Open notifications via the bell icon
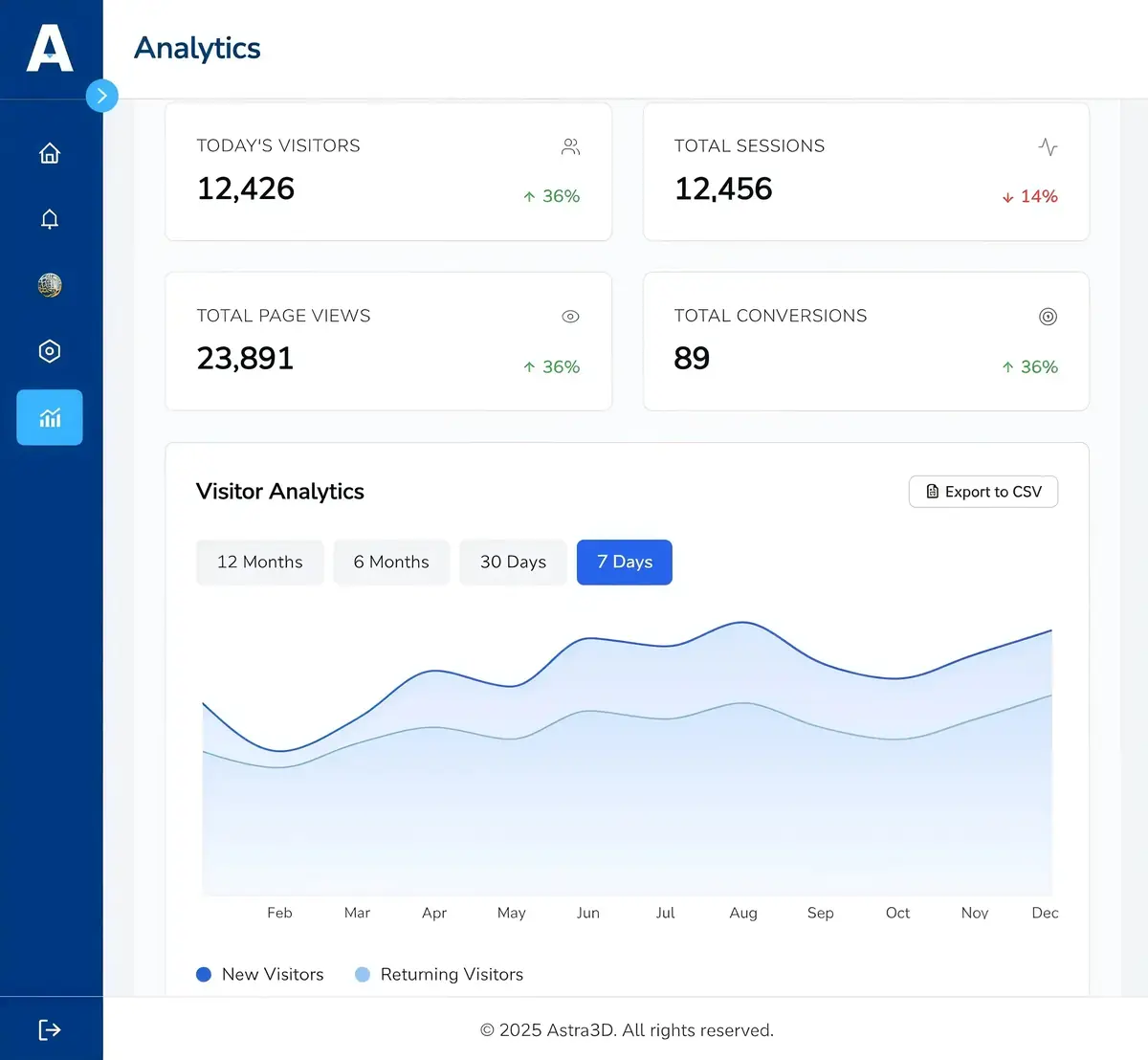Image resolution: width=1148 pixels, height=1060 pixels. click(50, 219)
